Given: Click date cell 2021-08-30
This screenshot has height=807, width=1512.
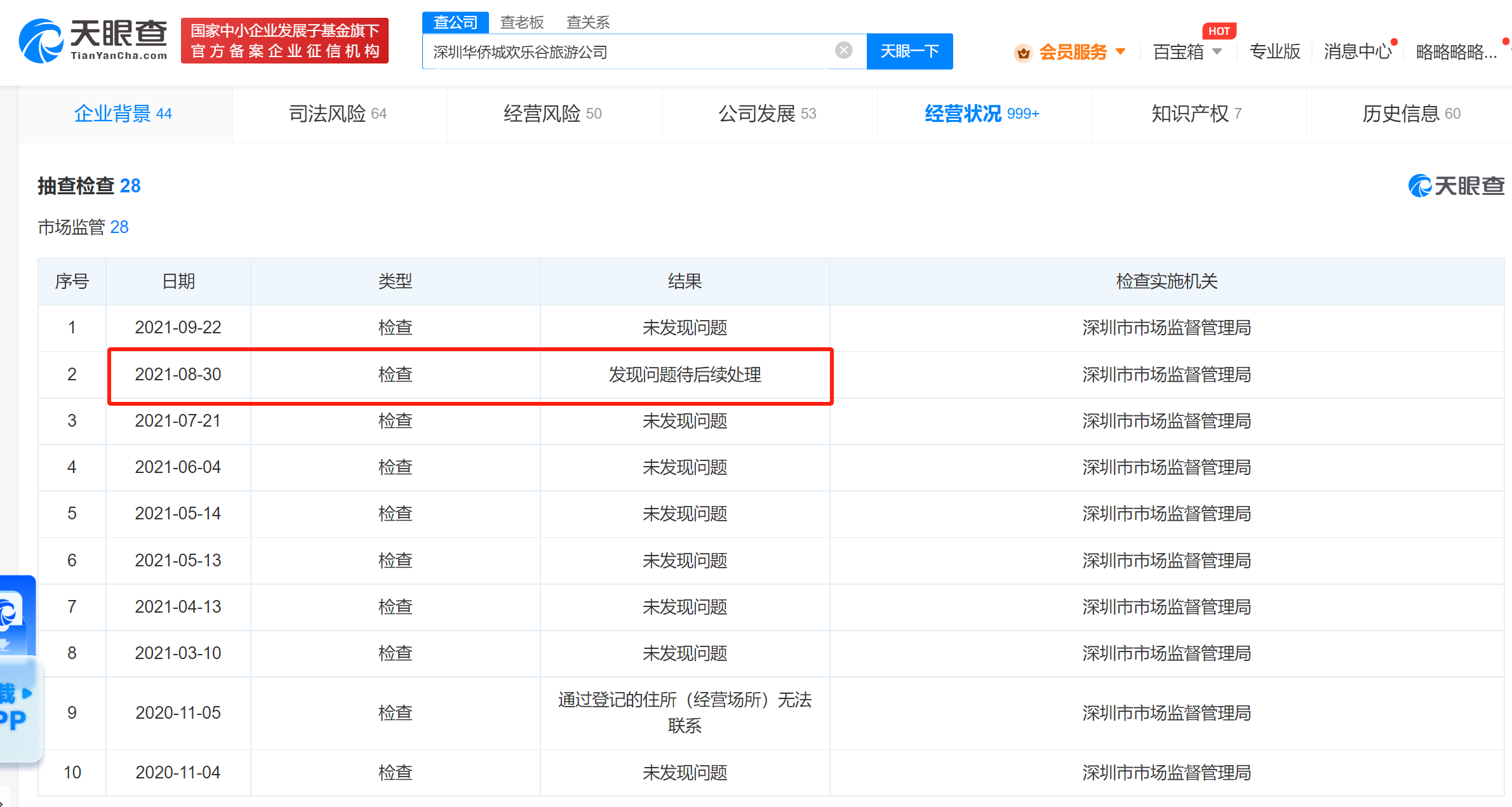Looking at the screenshot, I should [178, 375].
